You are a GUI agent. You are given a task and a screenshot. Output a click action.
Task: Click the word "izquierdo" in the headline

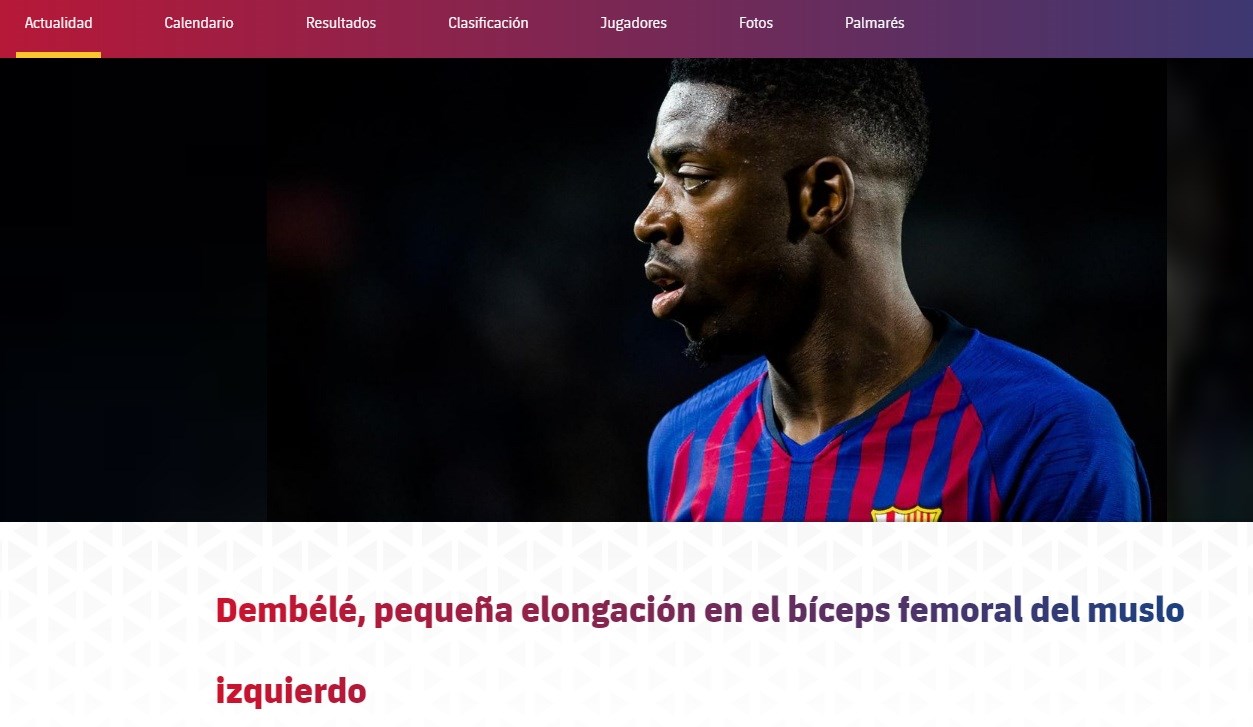click(x=291, y=691)
